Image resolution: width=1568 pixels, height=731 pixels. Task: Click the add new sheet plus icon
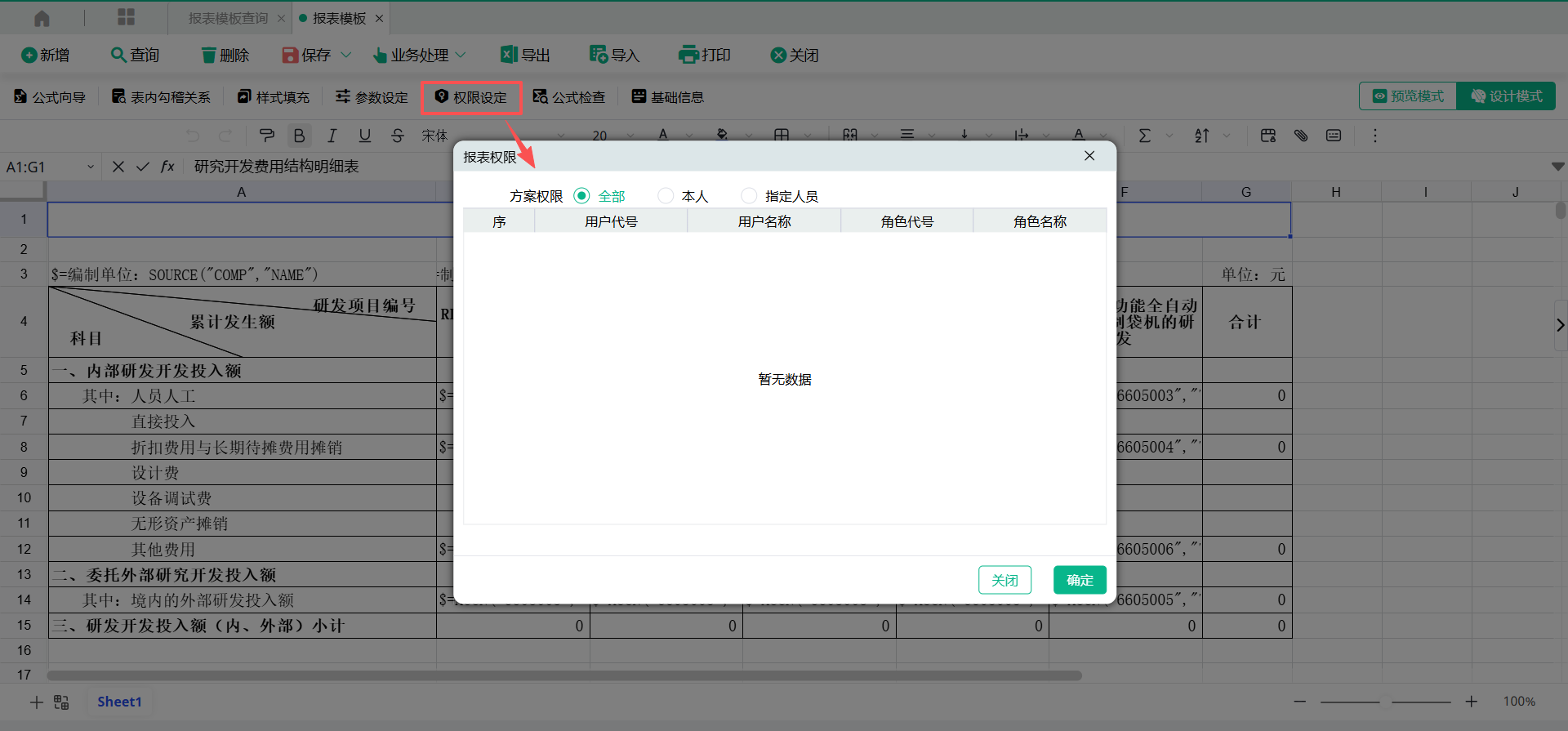pyautogui.click(x=36, y=702)
